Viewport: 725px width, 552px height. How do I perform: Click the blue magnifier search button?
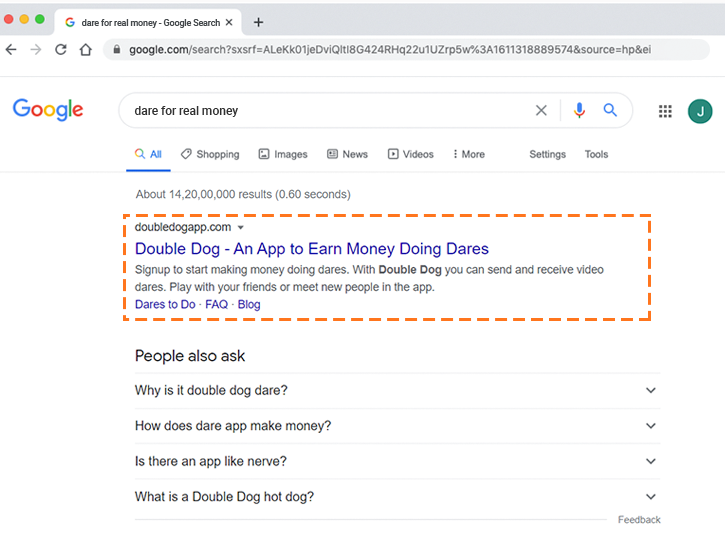tap(610, 110)
